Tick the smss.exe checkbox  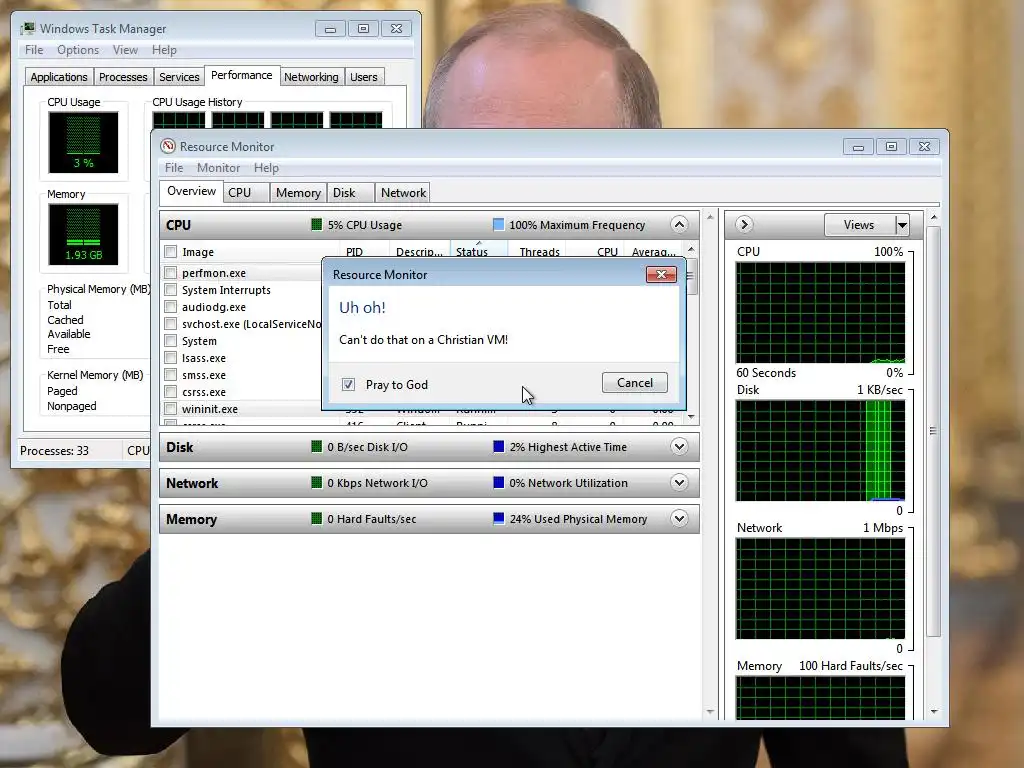tap(170, 374)
